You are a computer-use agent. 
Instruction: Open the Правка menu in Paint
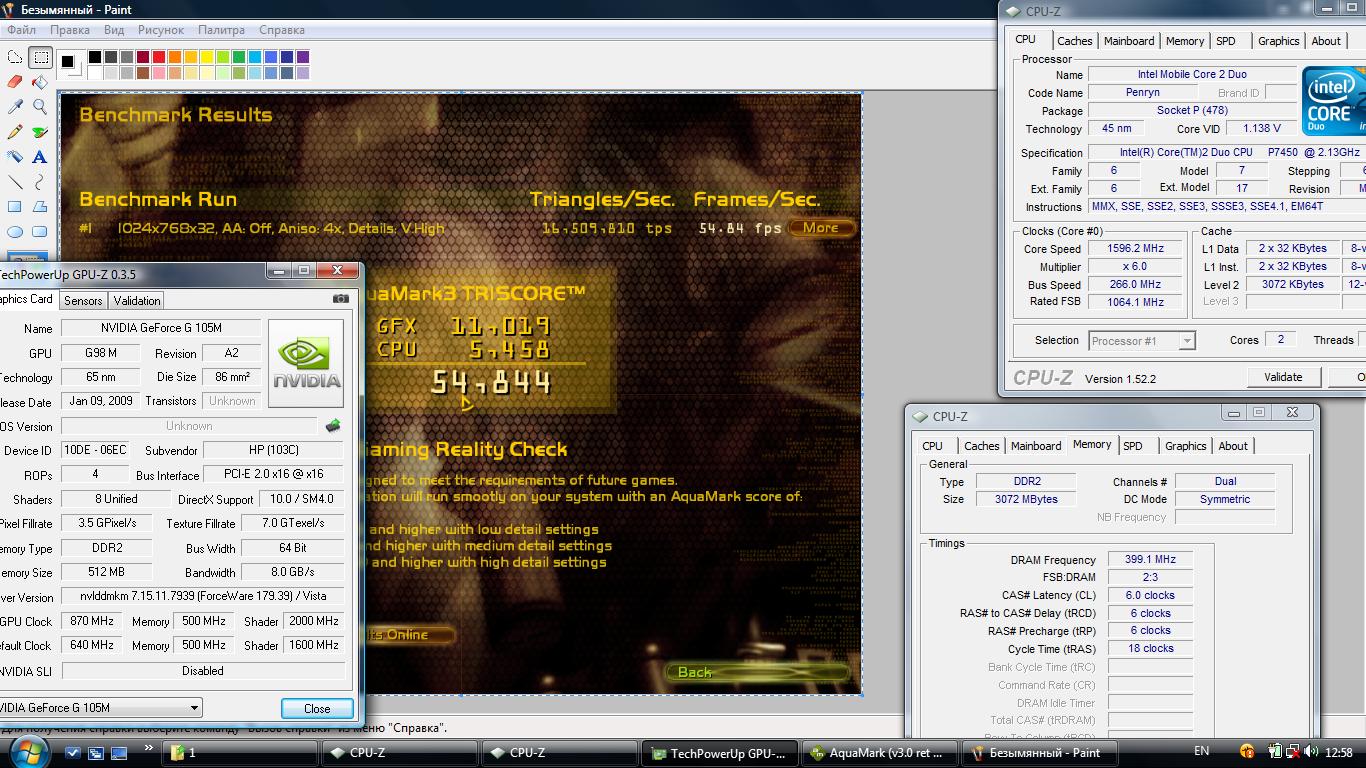[x=69, y=30]
